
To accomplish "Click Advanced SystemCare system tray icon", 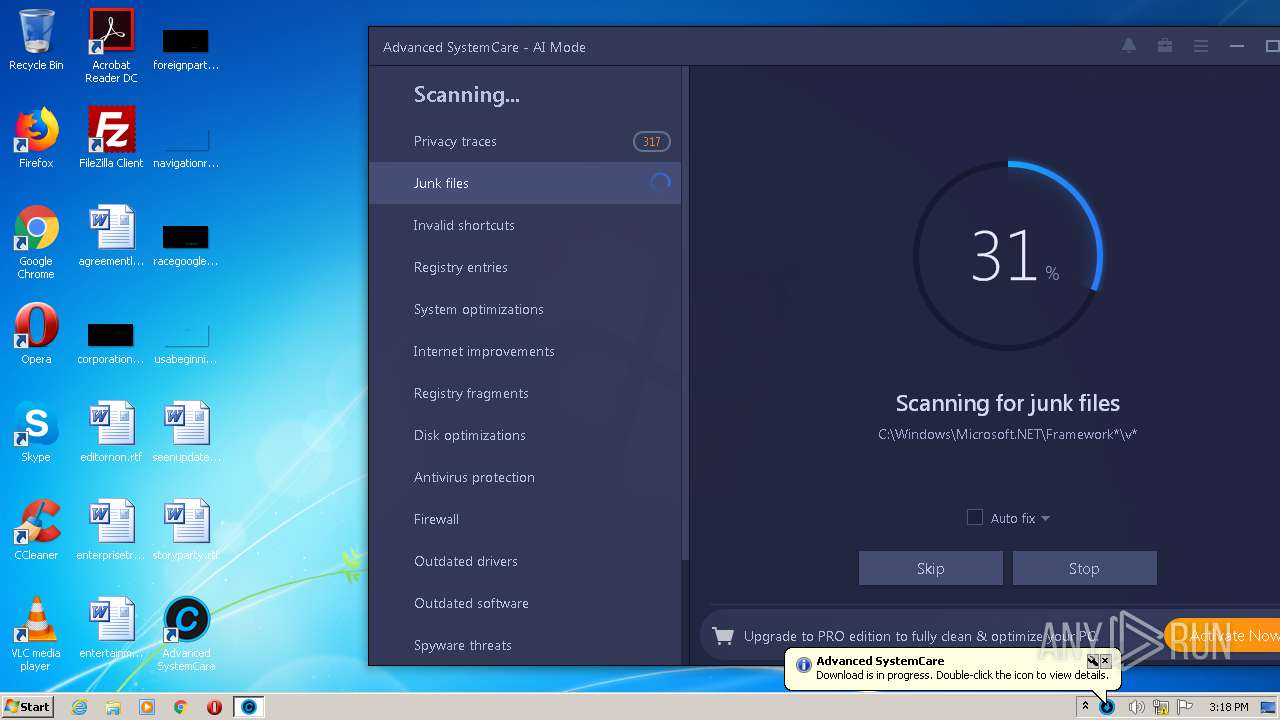I will pos(1107,707).
